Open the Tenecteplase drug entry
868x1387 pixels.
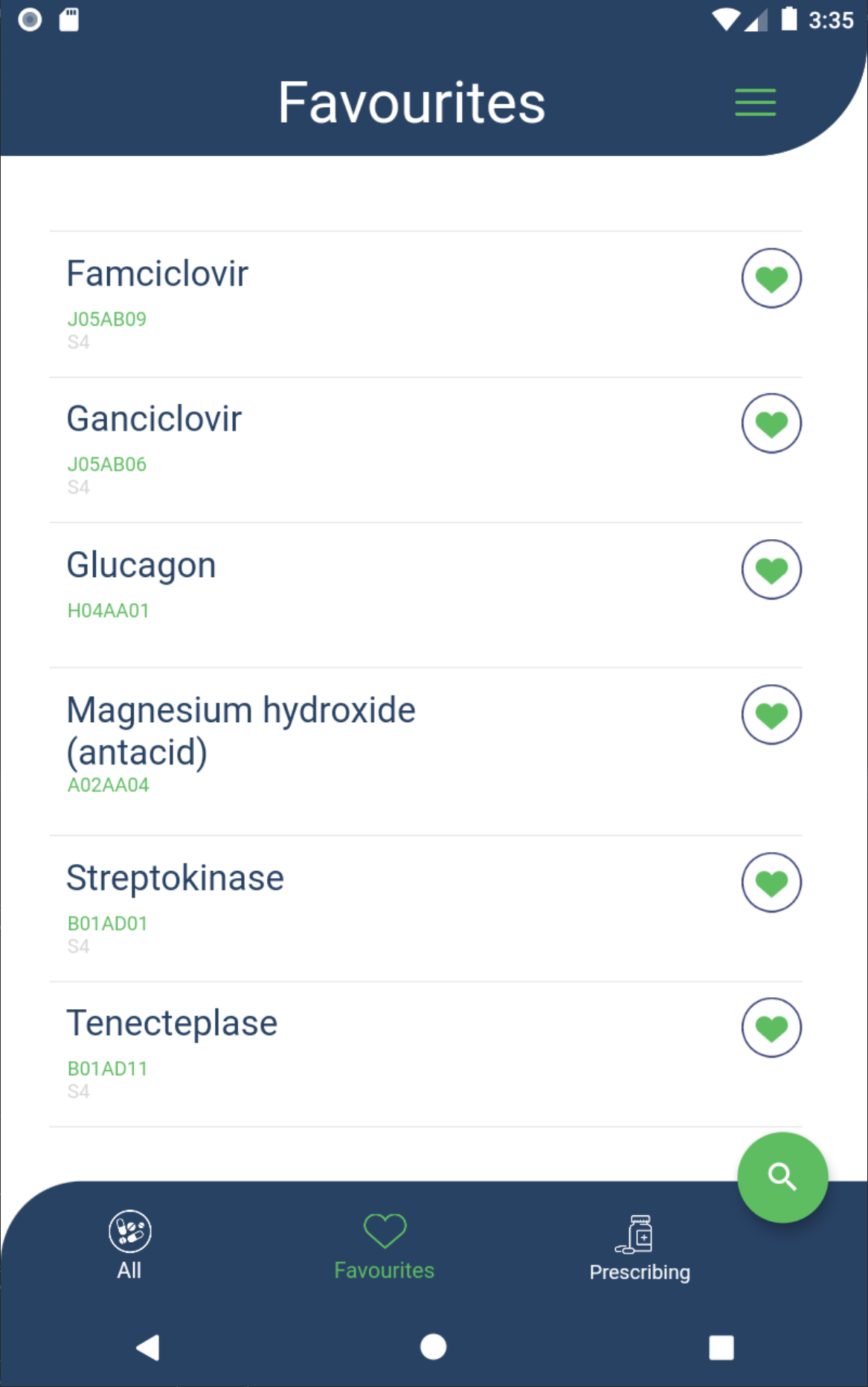(x=172, y=1023)
